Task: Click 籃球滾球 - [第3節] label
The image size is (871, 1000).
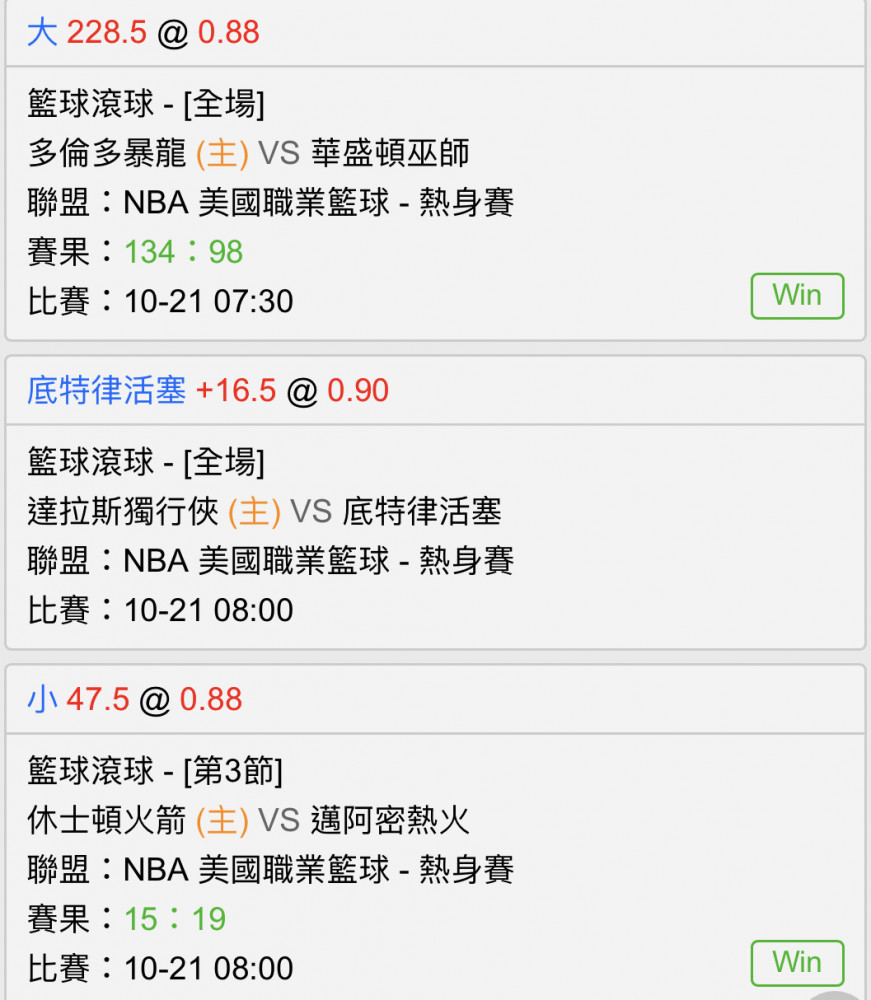Action: pos(155,770)
